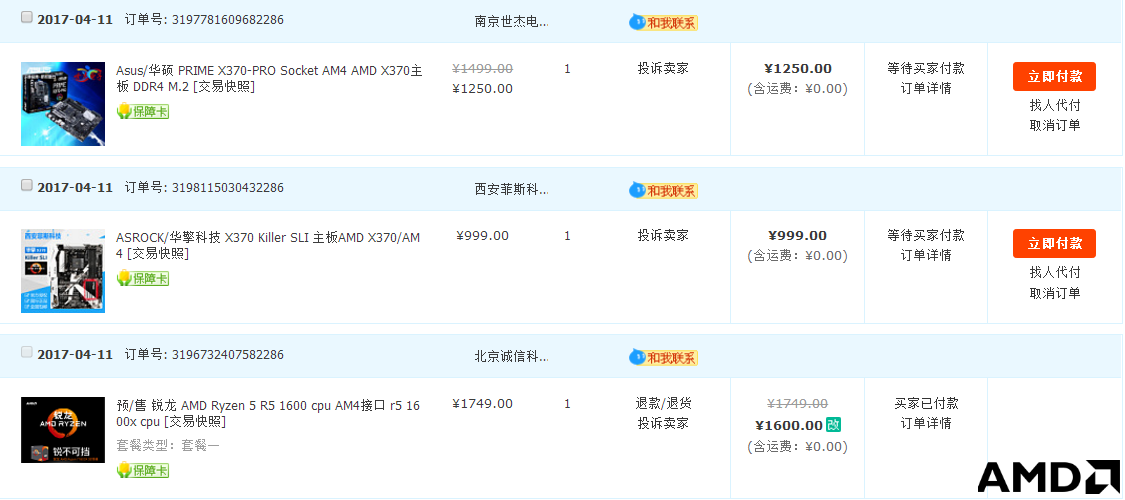
Task: Open 订单详情 for the Asus order
Action: tap(926, 88)
